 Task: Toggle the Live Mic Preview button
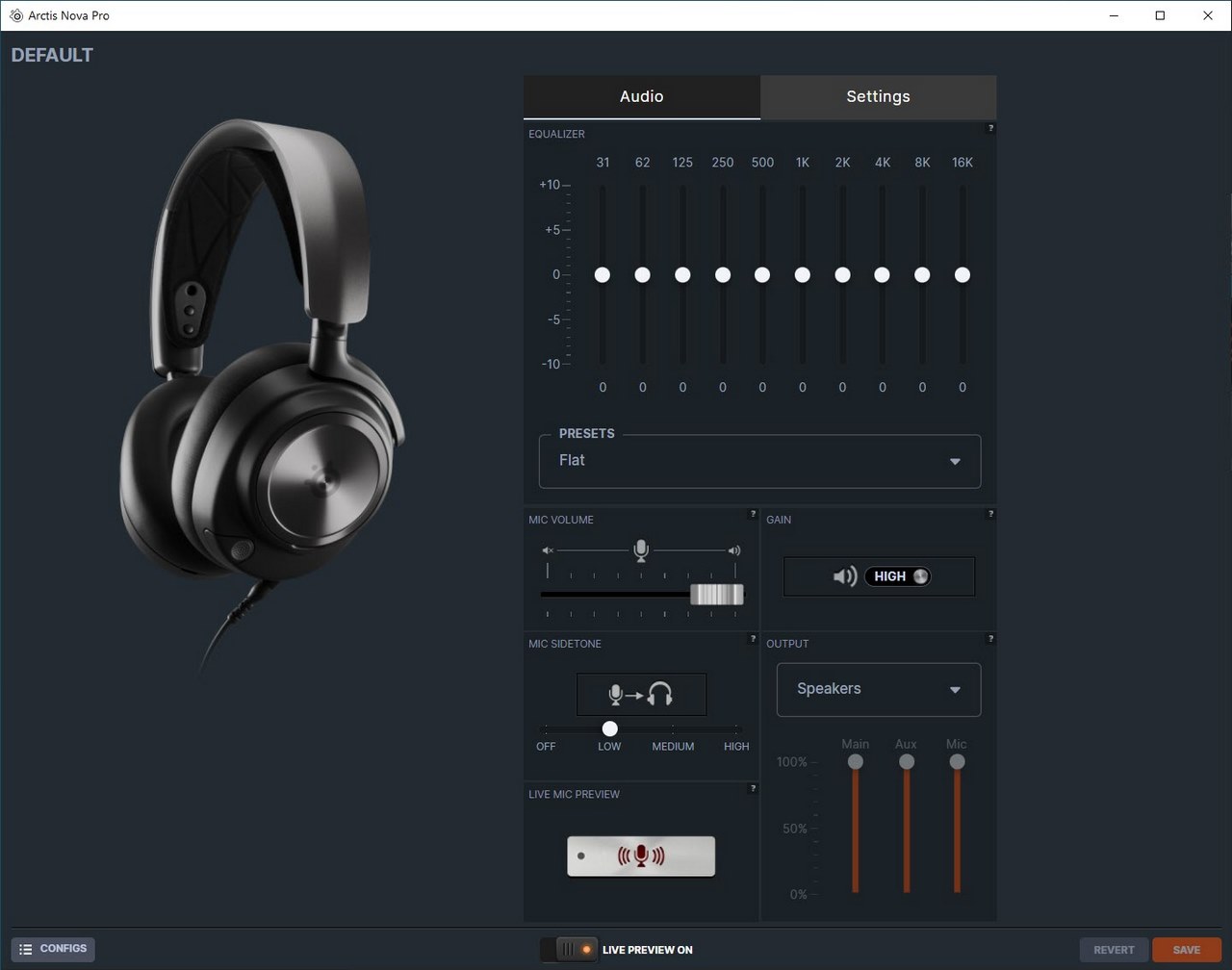[x=641, y=855]
